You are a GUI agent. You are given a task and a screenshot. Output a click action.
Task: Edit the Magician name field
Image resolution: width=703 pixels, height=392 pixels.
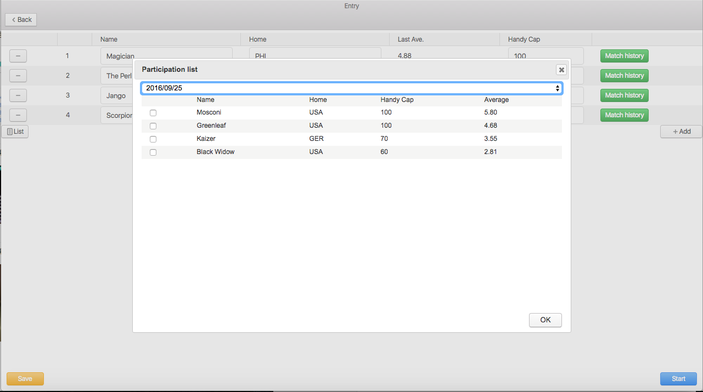click(166, 54)
